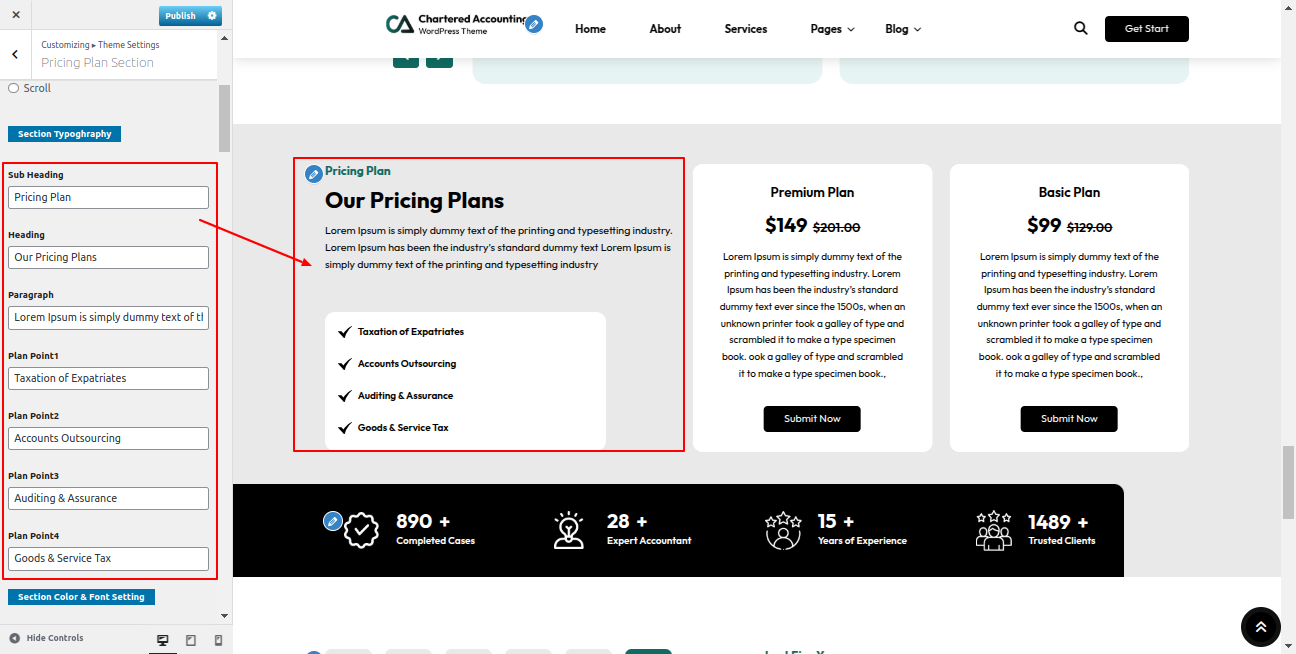This screenshot has width=1296, height=654.
Task: Open the Services menu item
Action: point(745,29)
